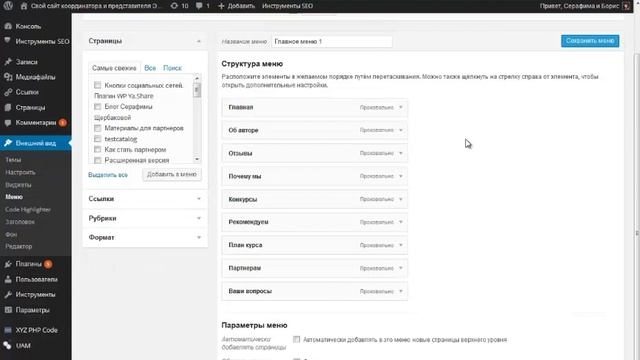Open Ссылки chain icon
The height and width of the screenshot is (360, 640).
8,92
